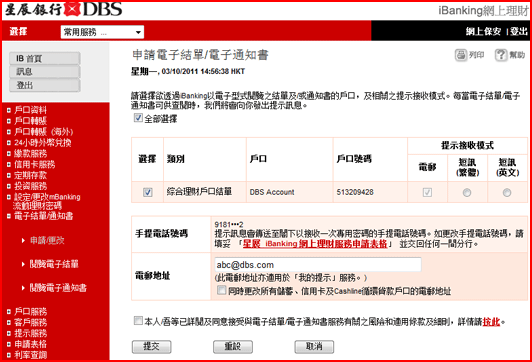
Task: Toggle 綜合理財戶口結單 selection checkbox
Action: pyautogui.click(x=148, y=192)
